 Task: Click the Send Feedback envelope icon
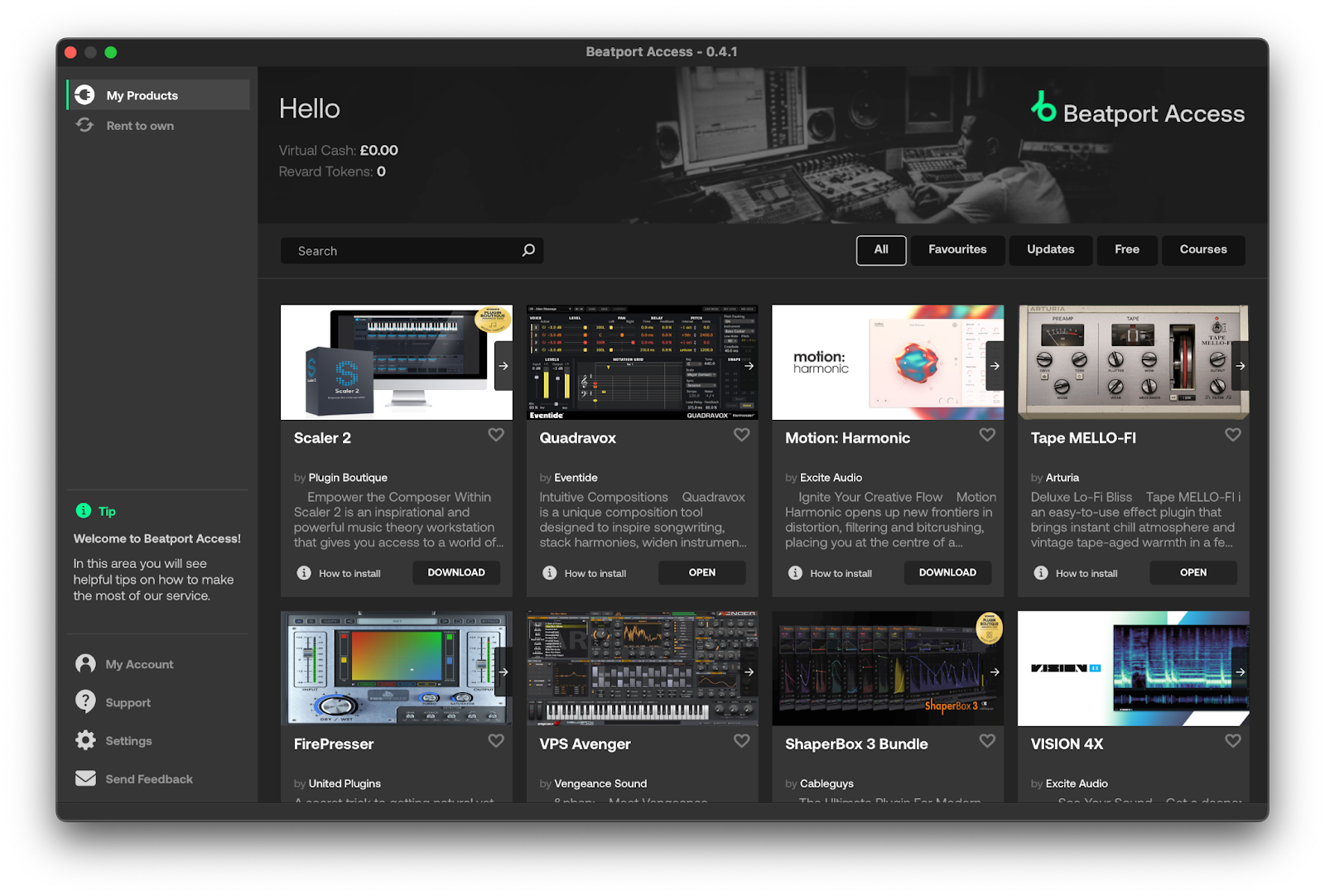[85, 778]
